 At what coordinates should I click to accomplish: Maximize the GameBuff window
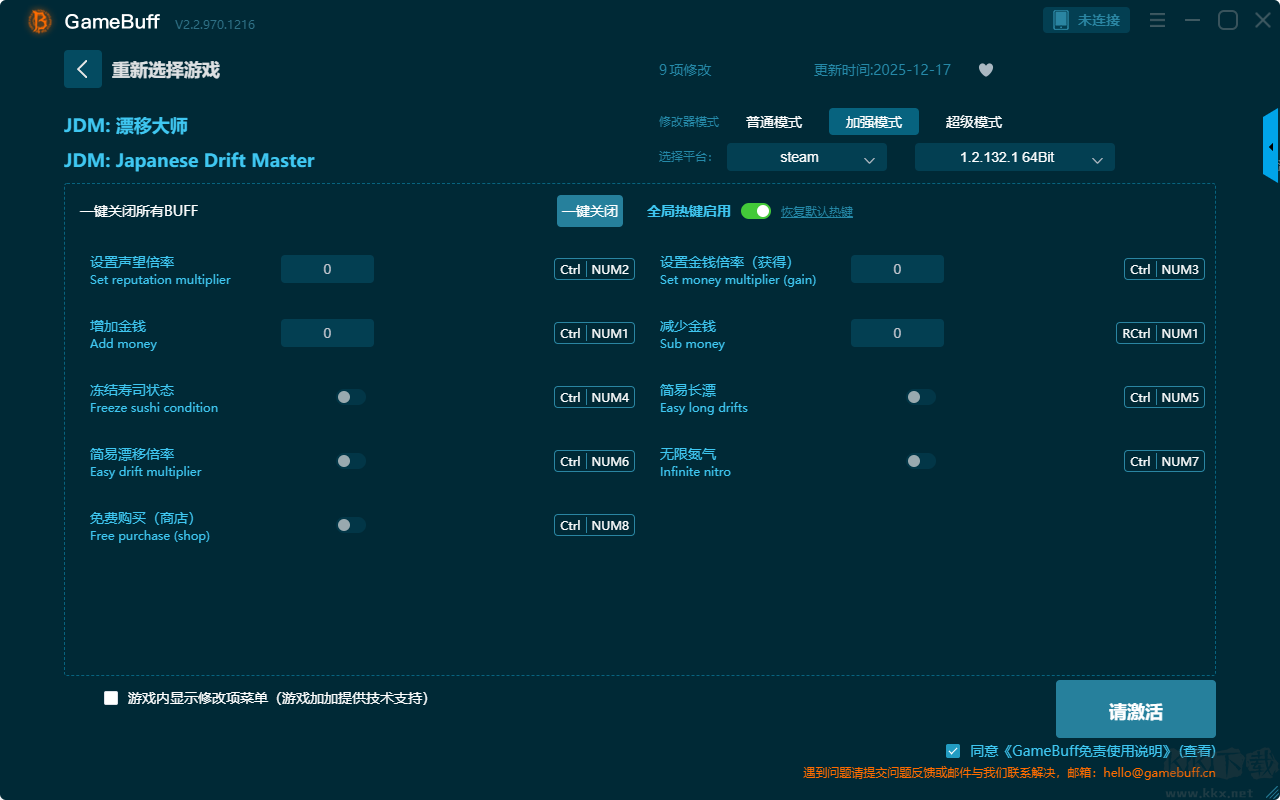[x=1227, y=20]
